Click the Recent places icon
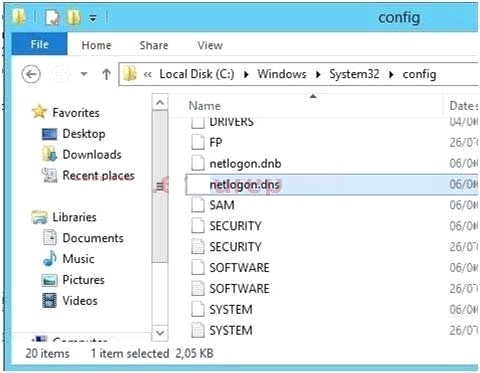This screenshot has width=480, height=373. 49,175
